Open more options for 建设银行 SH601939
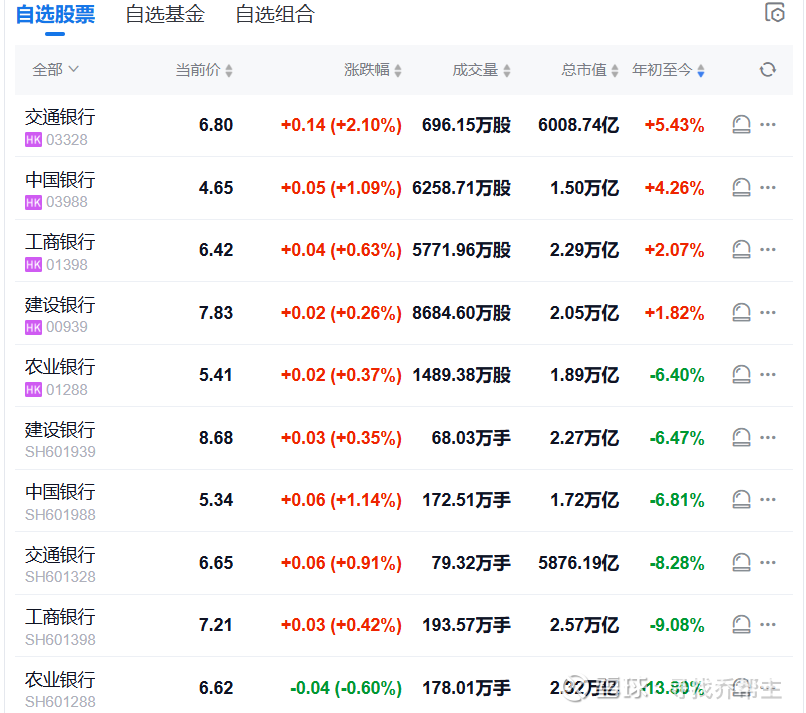 click(767, 437)
